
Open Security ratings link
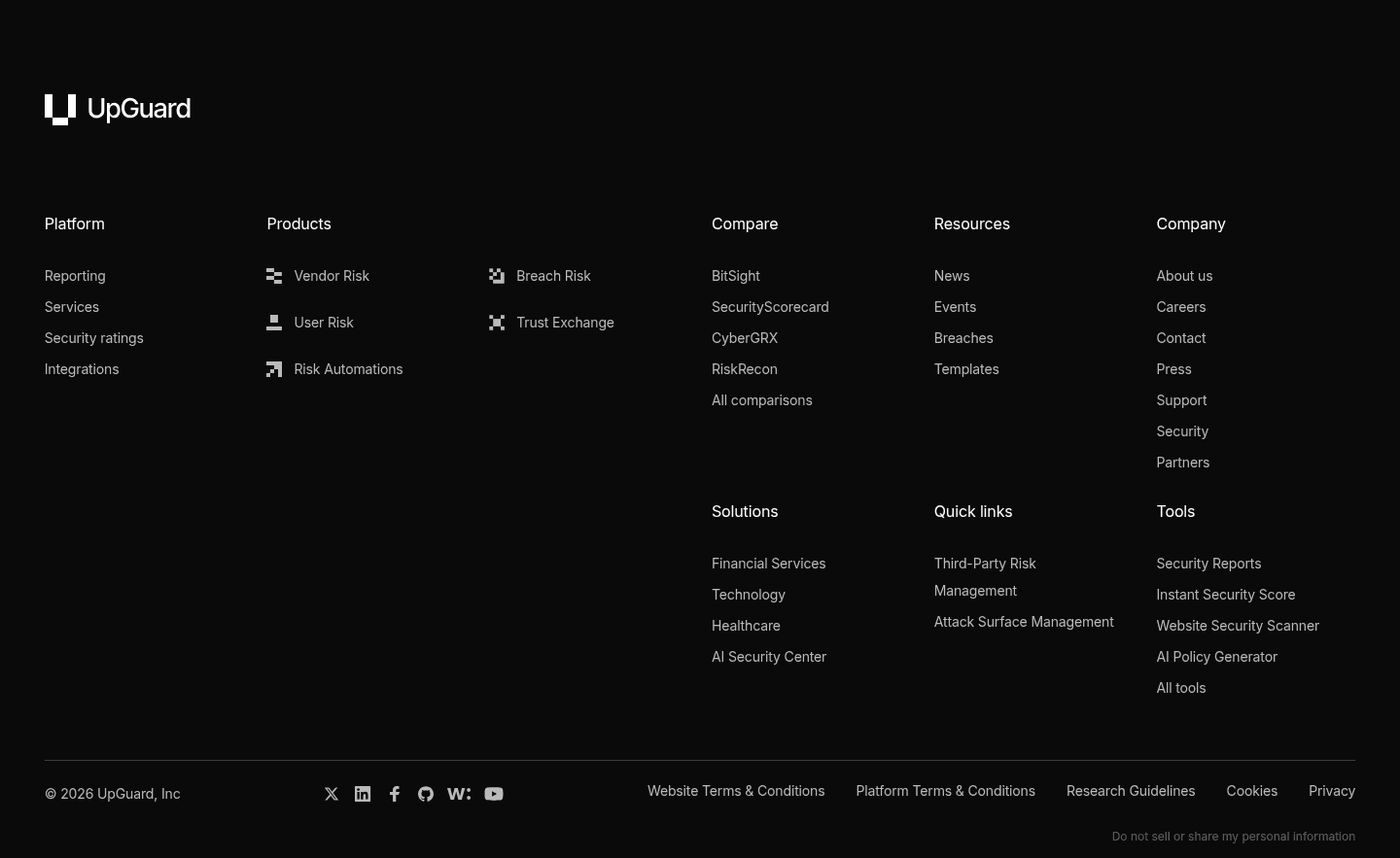(94, 338)
